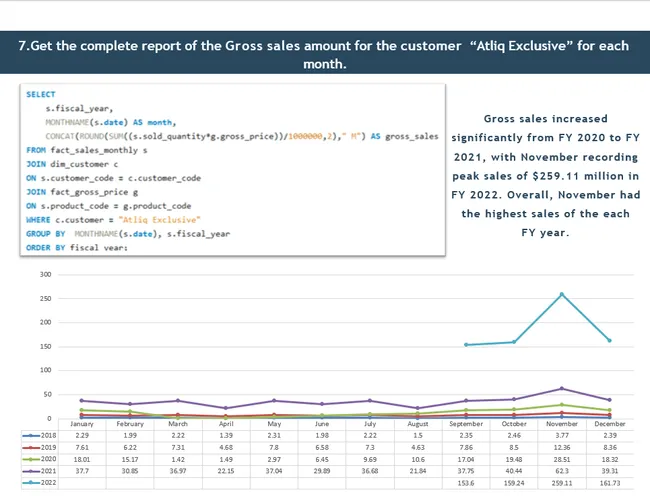Image resolution: width=650 pixels, height=502 pixels.
Task: Click the 300 label on the y-axis
Action: tap(46, 274)
